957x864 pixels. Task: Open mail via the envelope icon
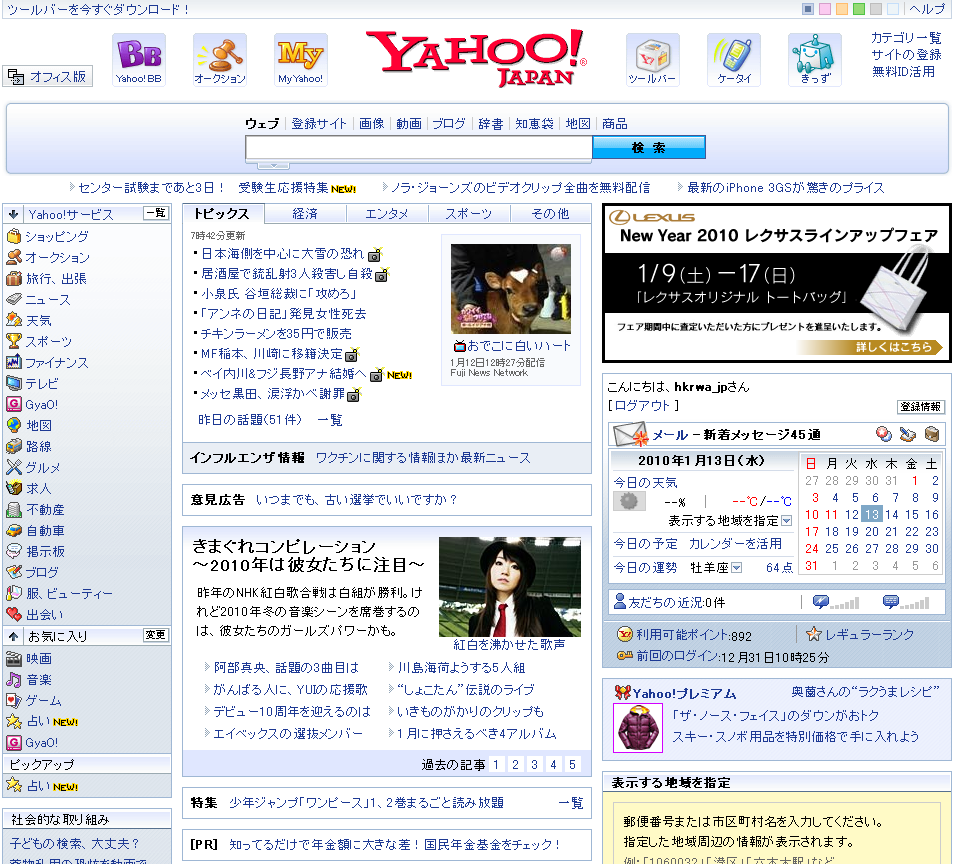tap(630, 435)
